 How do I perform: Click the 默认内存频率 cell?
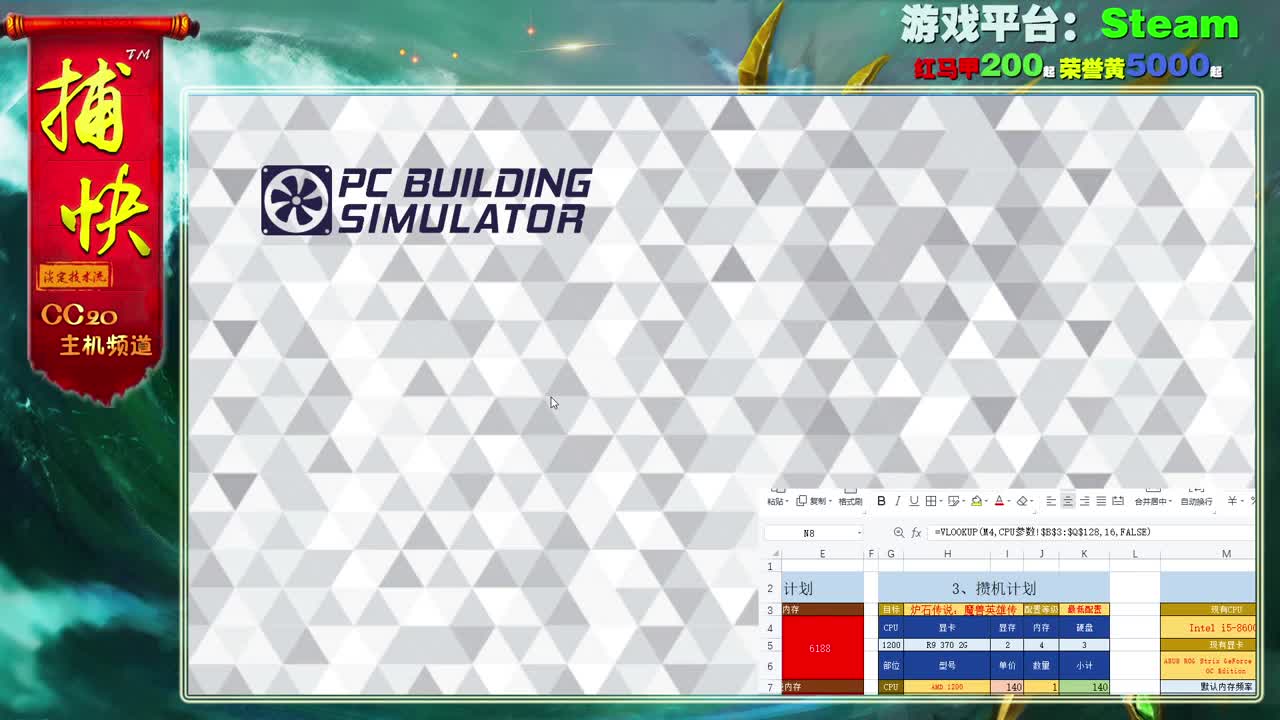(1208, 687)
